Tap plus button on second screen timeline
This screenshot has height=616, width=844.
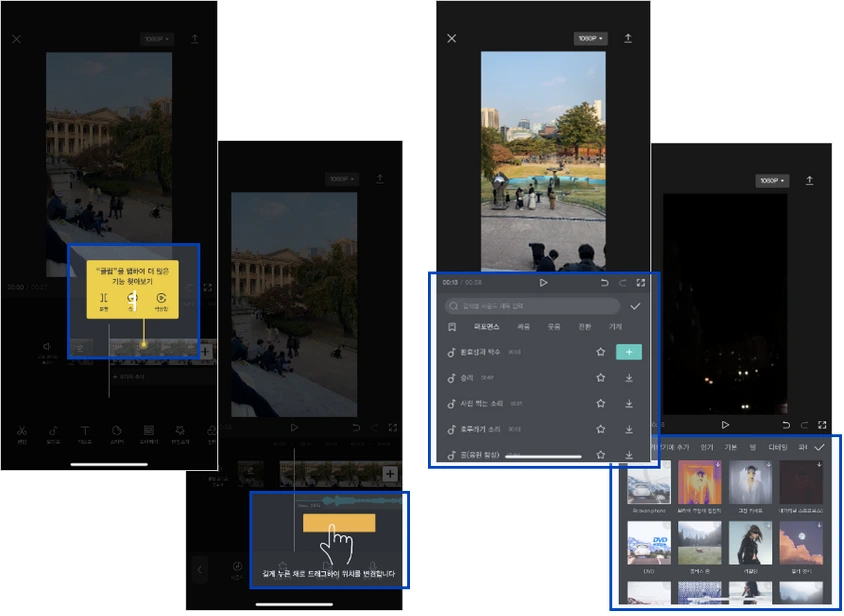390,474
